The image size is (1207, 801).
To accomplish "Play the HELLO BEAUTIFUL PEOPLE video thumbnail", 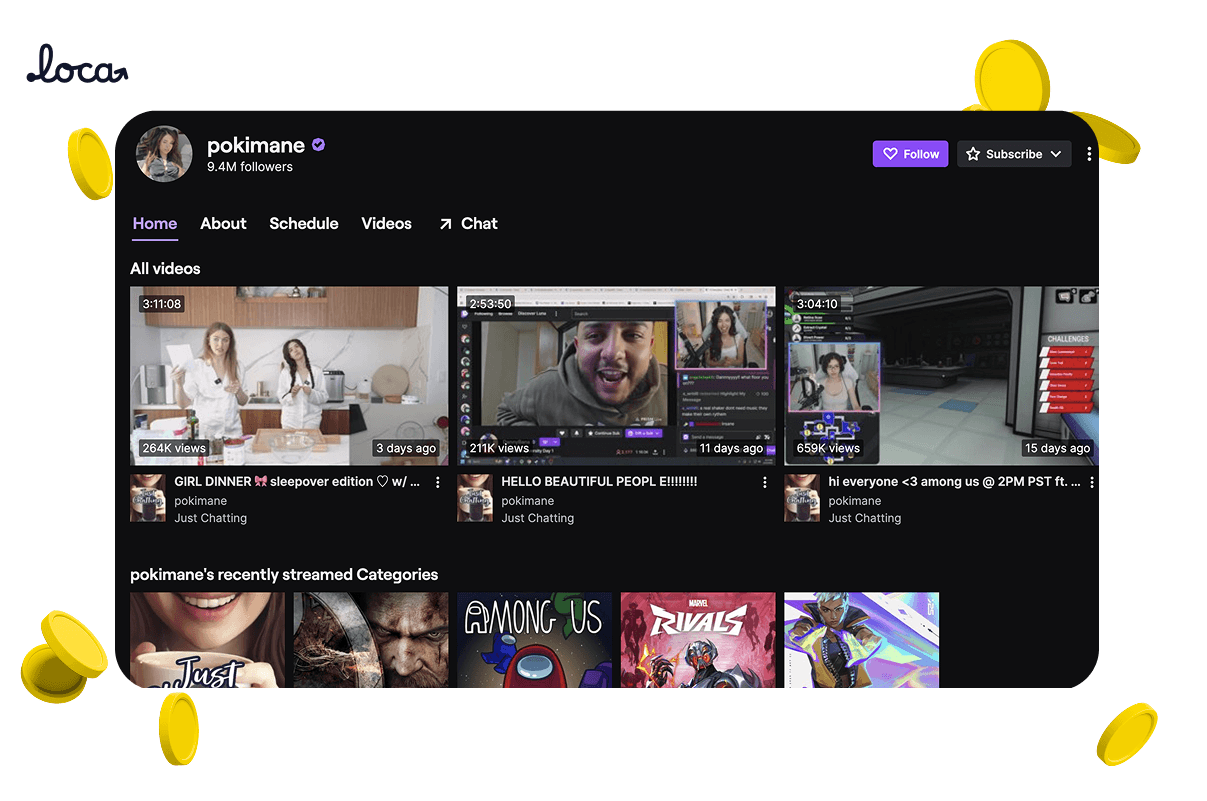I will (616, 376).
